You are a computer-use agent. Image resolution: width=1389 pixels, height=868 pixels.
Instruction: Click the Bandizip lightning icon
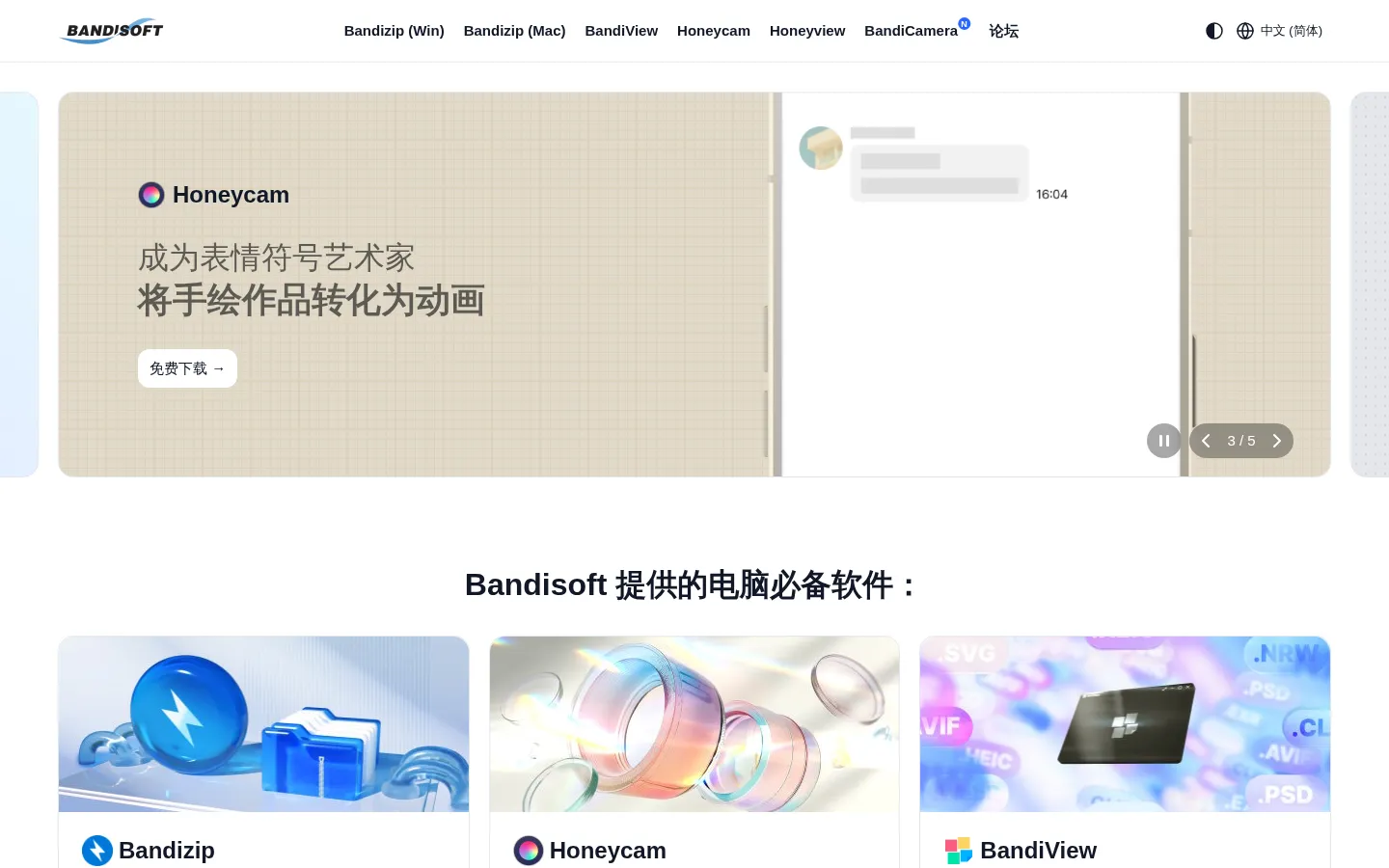pyautogui.click(x=97, y=851)
